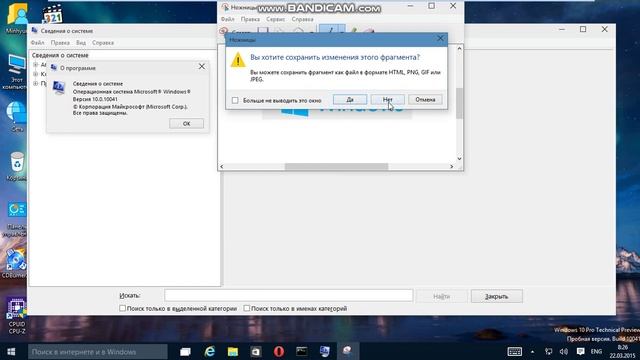Open the touch keyboard tray icon
The height and width of the screenshot is (360, 640).
click(x=514, y=351)
